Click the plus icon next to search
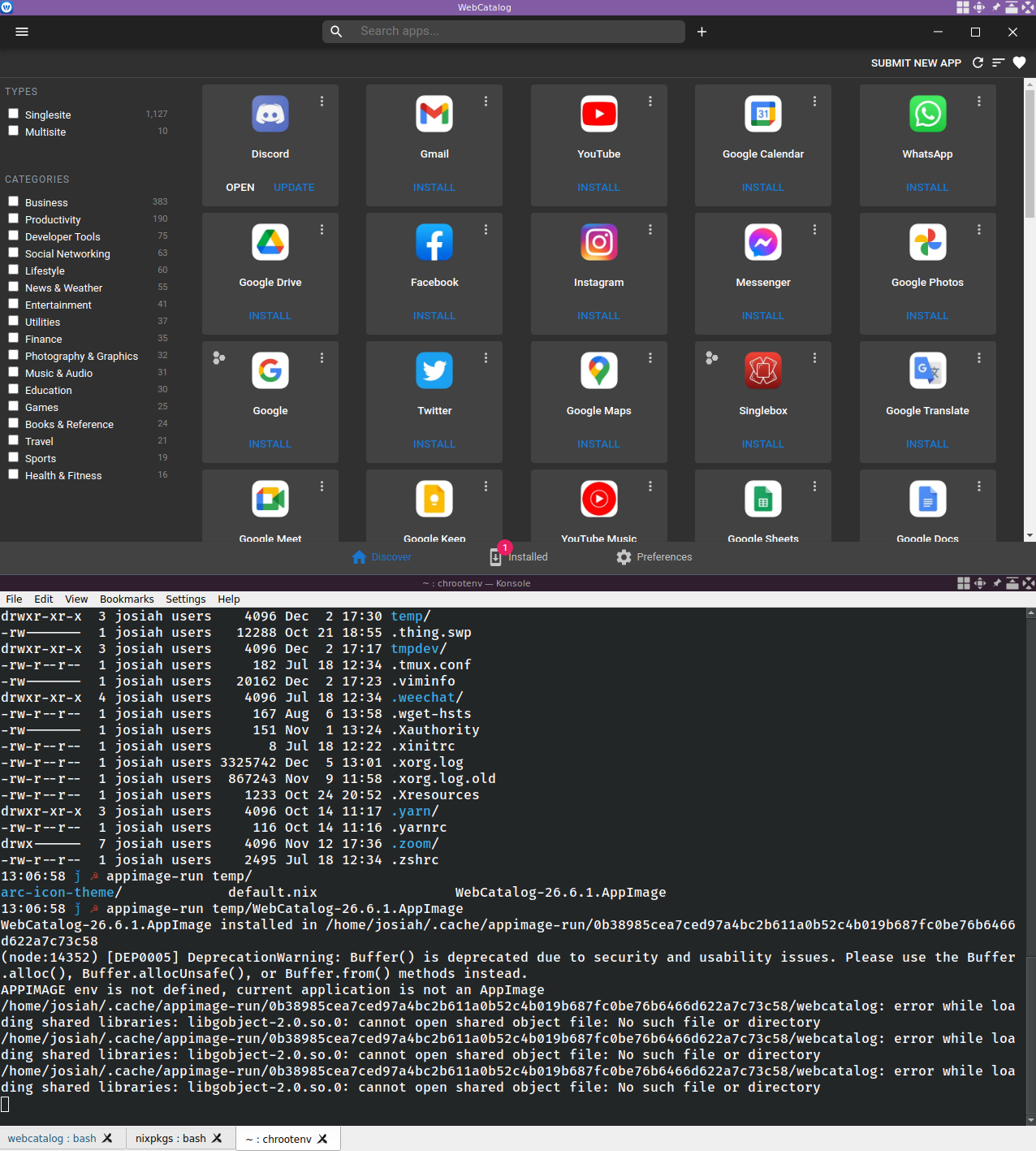The height and width of the screenshot is (1151, 1036). point(701,32)
